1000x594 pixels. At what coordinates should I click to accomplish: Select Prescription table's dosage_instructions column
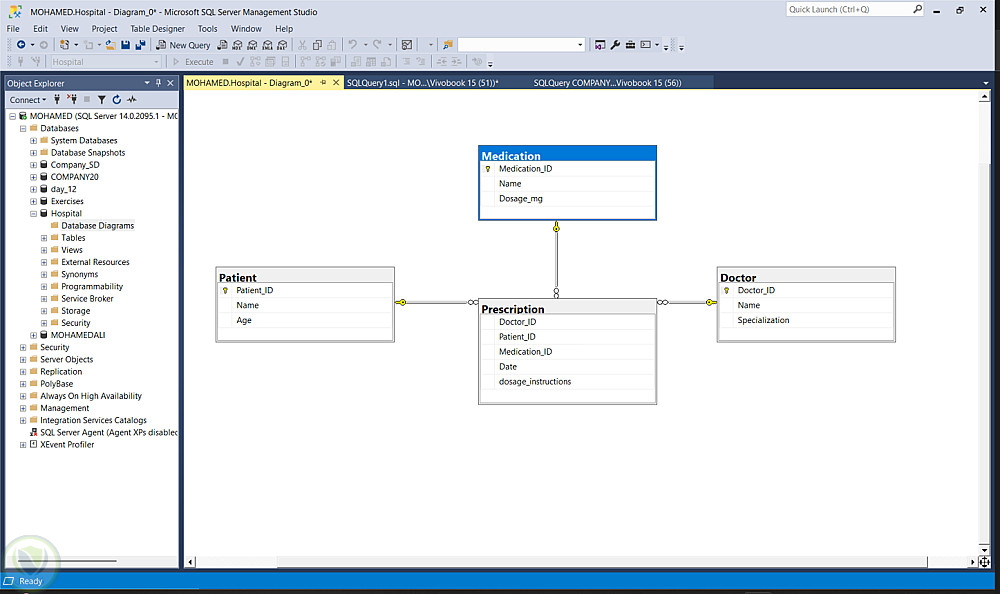click(567, 382)
